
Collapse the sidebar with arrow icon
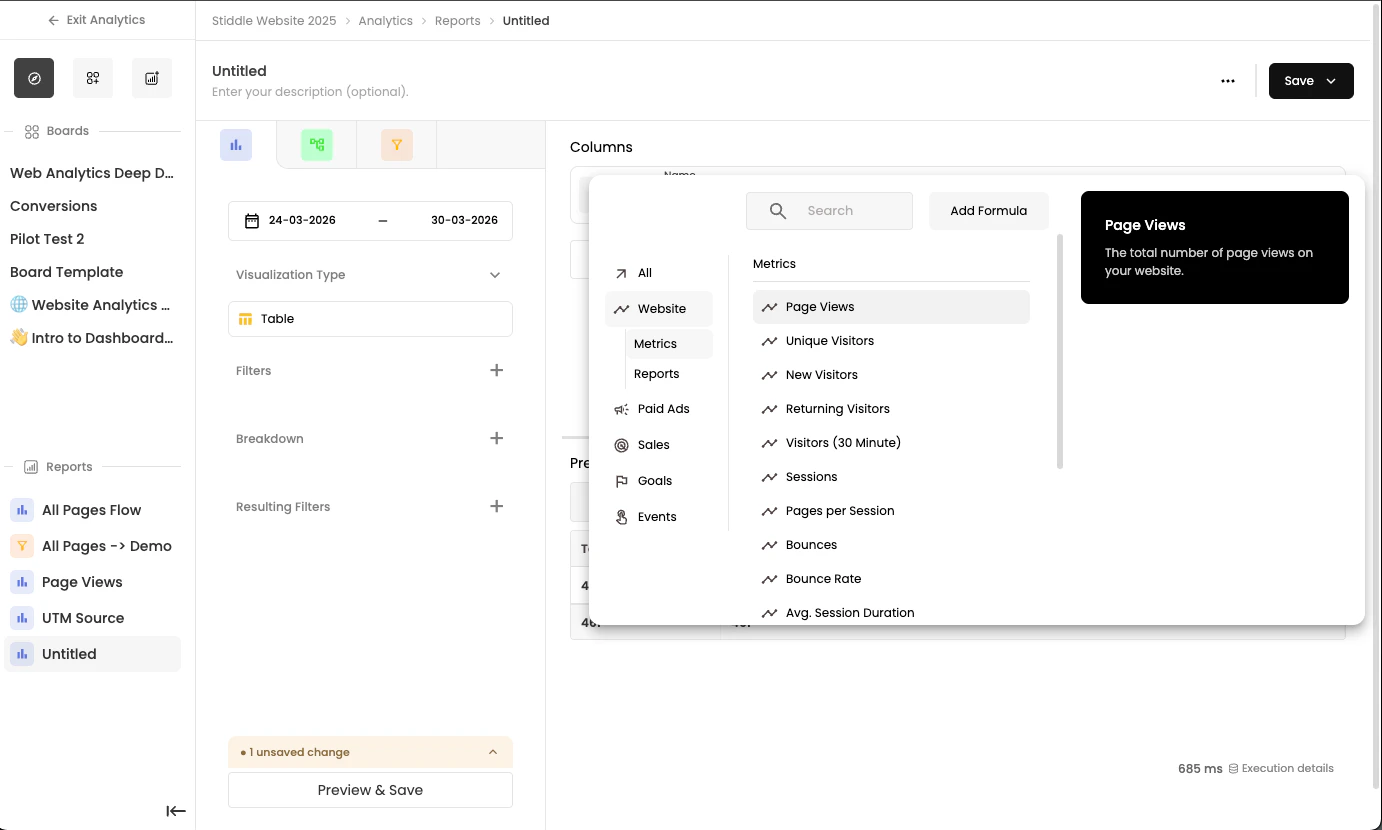(176, 811)
